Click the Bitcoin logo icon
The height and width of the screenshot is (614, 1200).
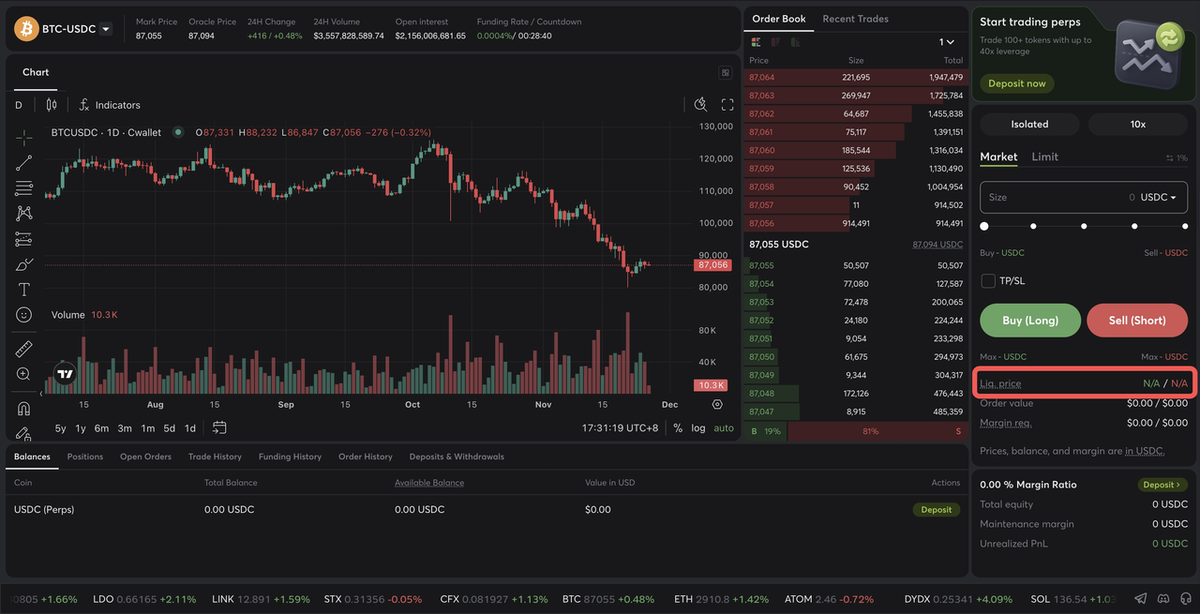click(x=25, y=29)
